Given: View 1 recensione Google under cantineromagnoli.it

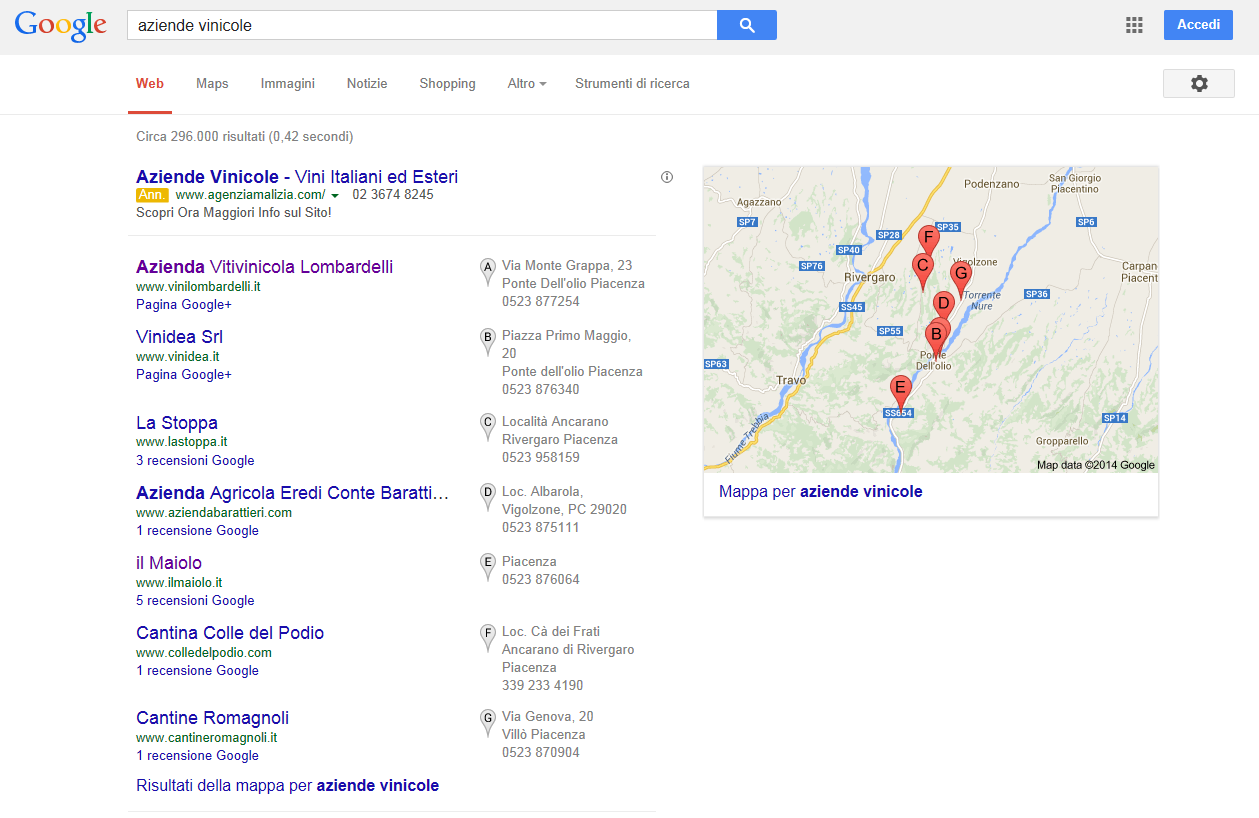Looking at the screenshot, I should coord(197,755).
